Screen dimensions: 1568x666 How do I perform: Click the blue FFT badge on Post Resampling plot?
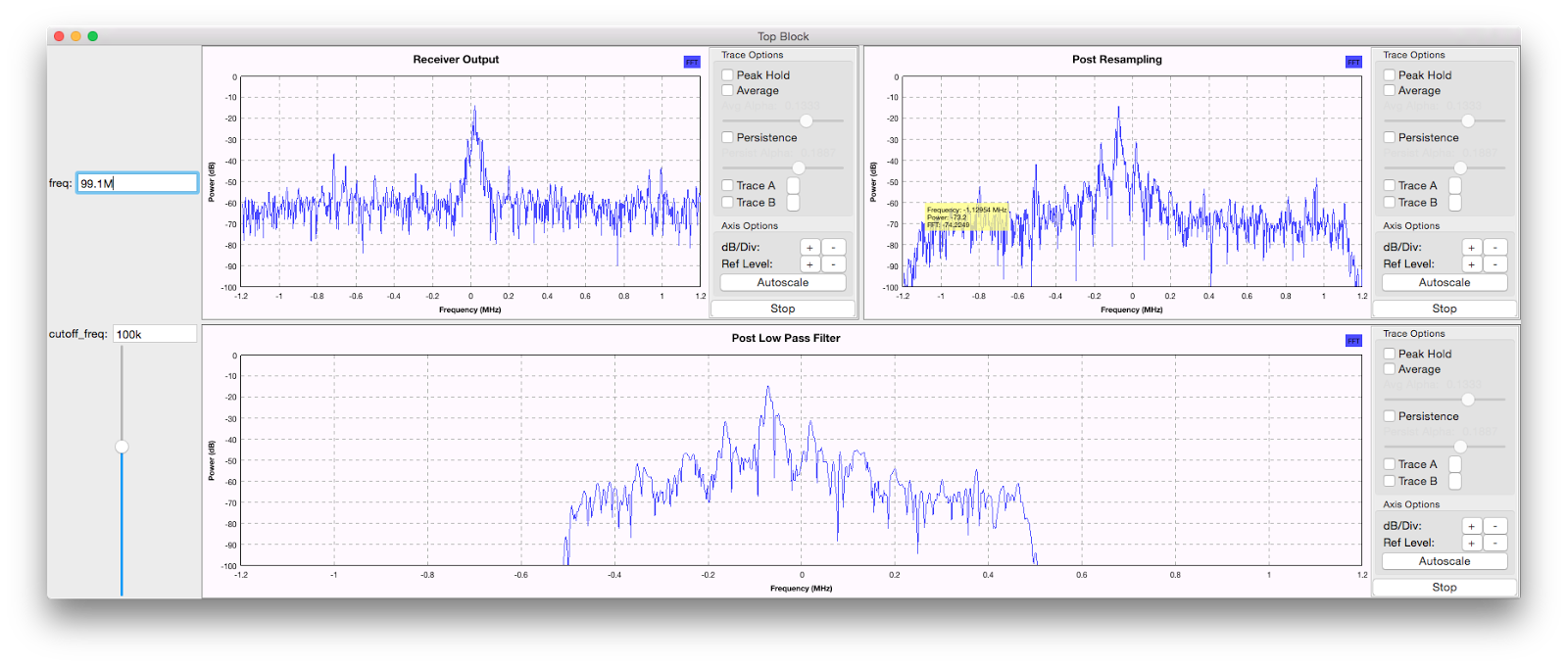(1353, 62)
